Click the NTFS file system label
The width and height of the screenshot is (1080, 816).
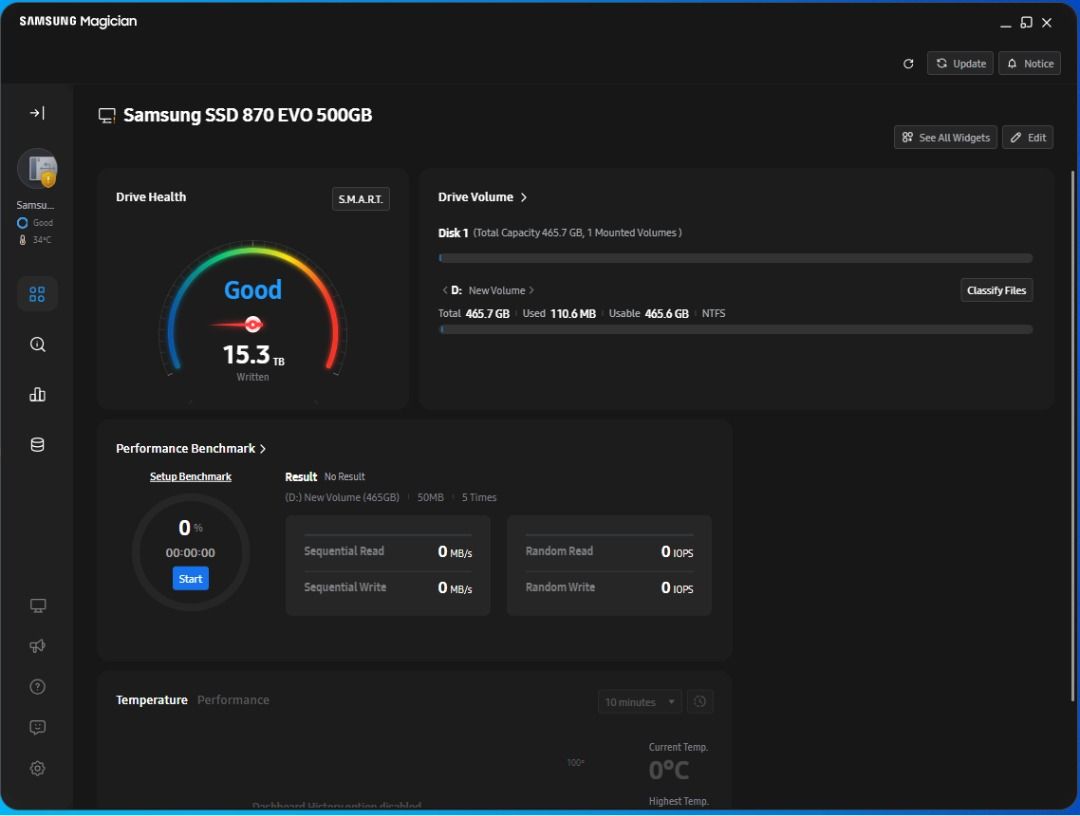(x=714, y=313)
